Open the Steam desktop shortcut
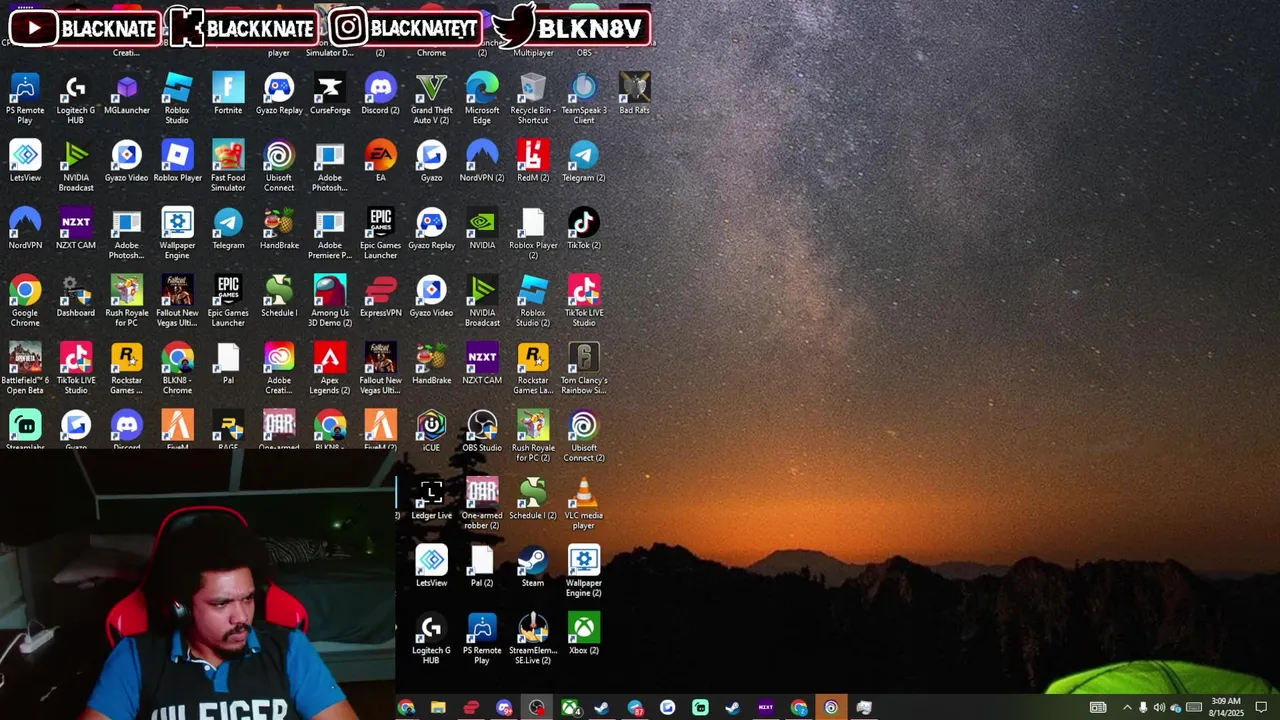The height and width of the screenshot is (720, 1280). 533,568
